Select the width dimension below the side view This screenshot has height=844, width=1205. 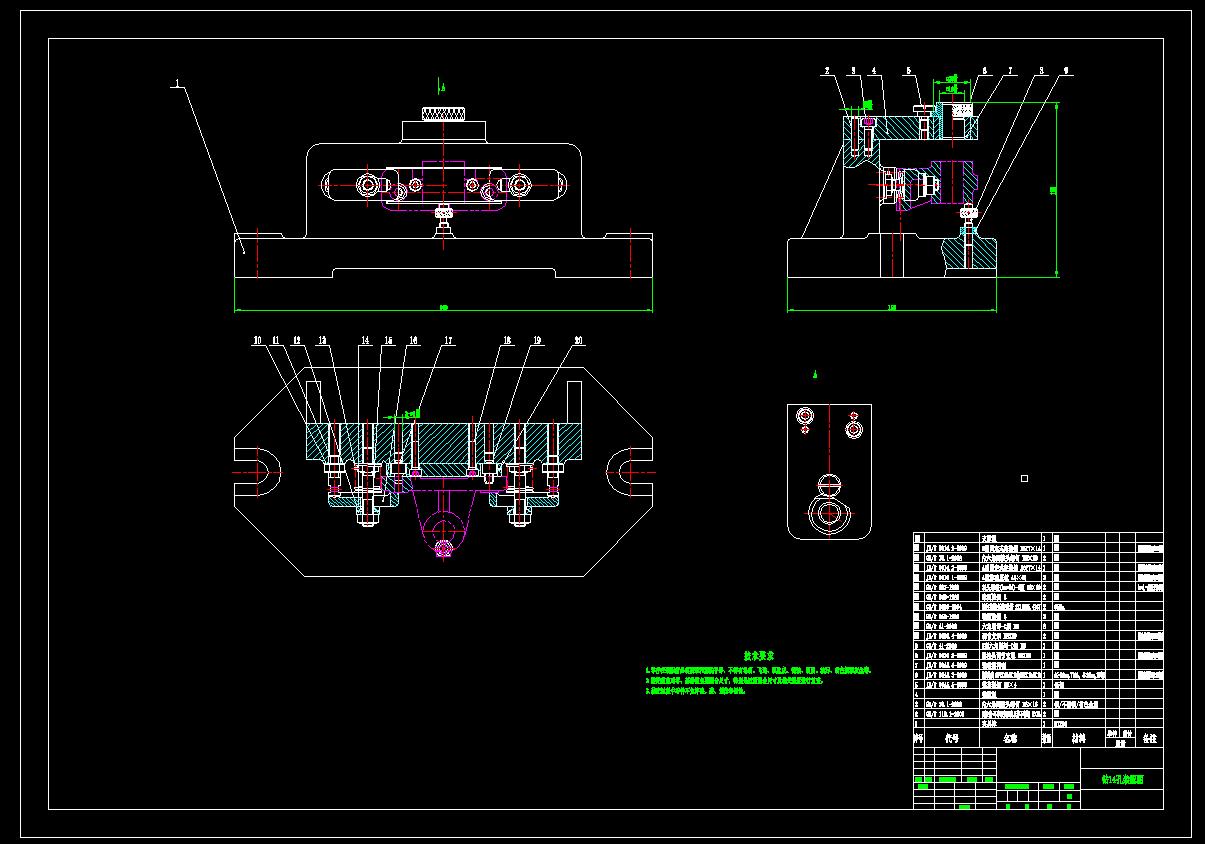893,308
